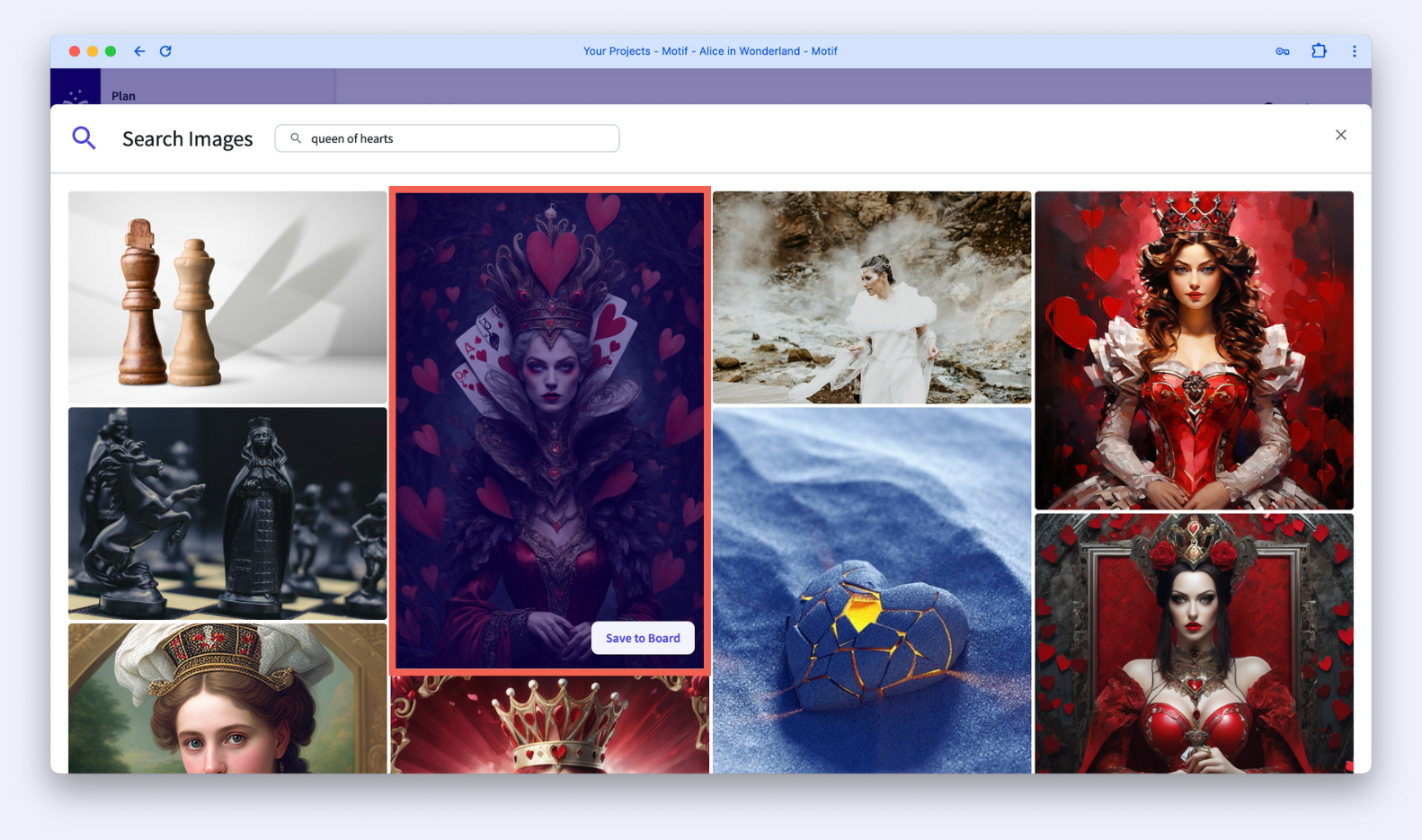Screen dimensions: 1422x840
Task: Reload the page with the refresh icon
Action: tap(165, 51)
